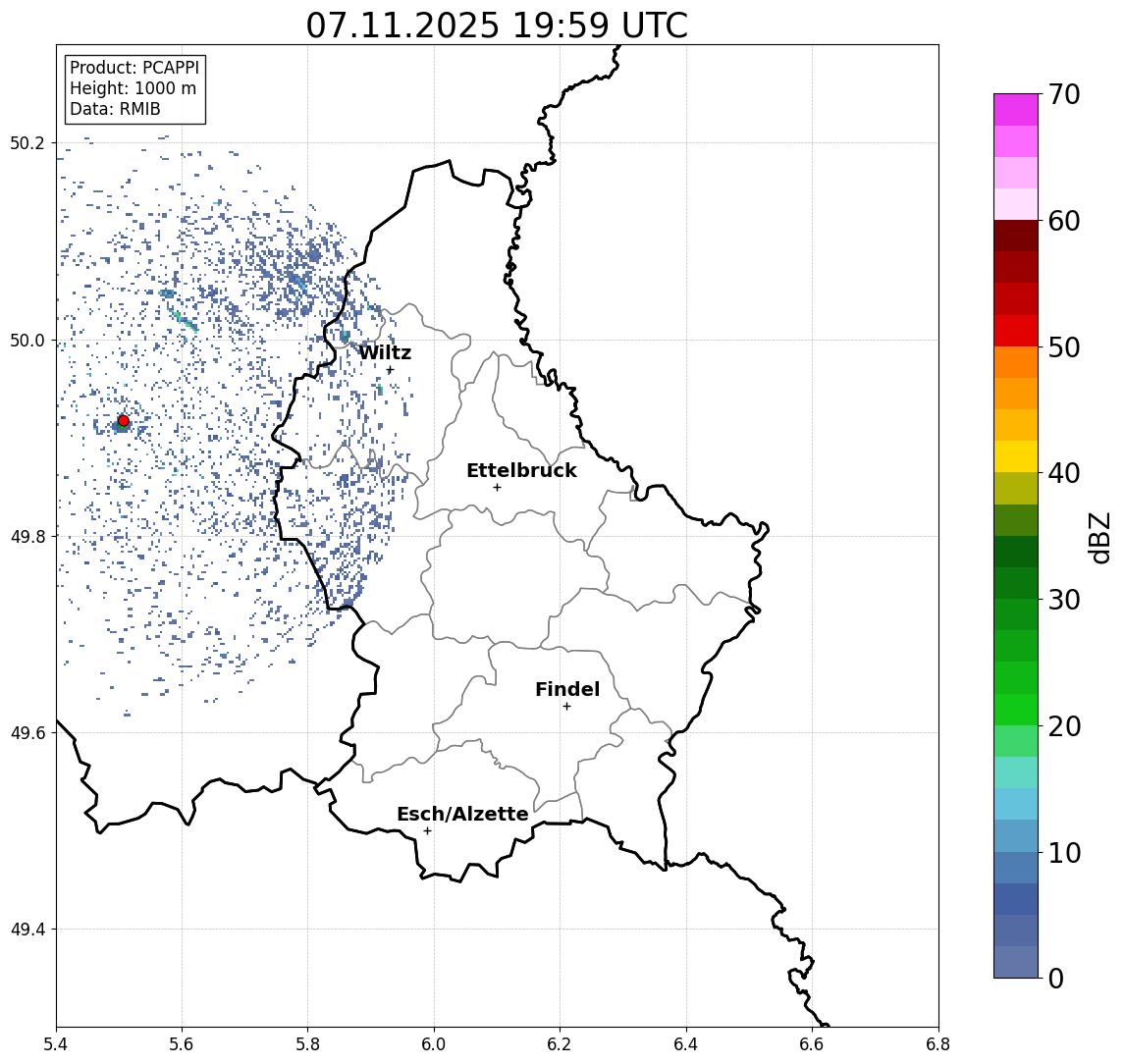Click the 49.4 latitude axis label
The height and width of the screenshot is (1064, 1124).
(x=27, y=930)
